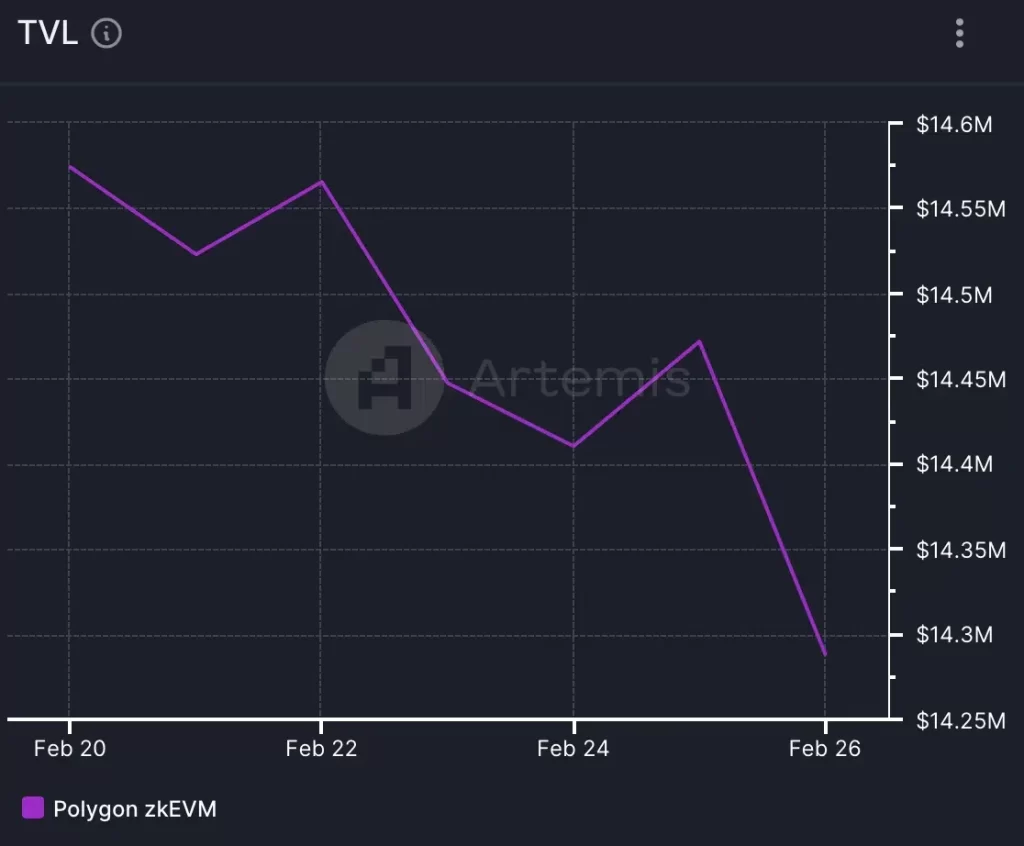Viewport: 1024px width, 846px height.
Task: Click the $14.6M y-axis label
Action: click(x=953, y=125)
